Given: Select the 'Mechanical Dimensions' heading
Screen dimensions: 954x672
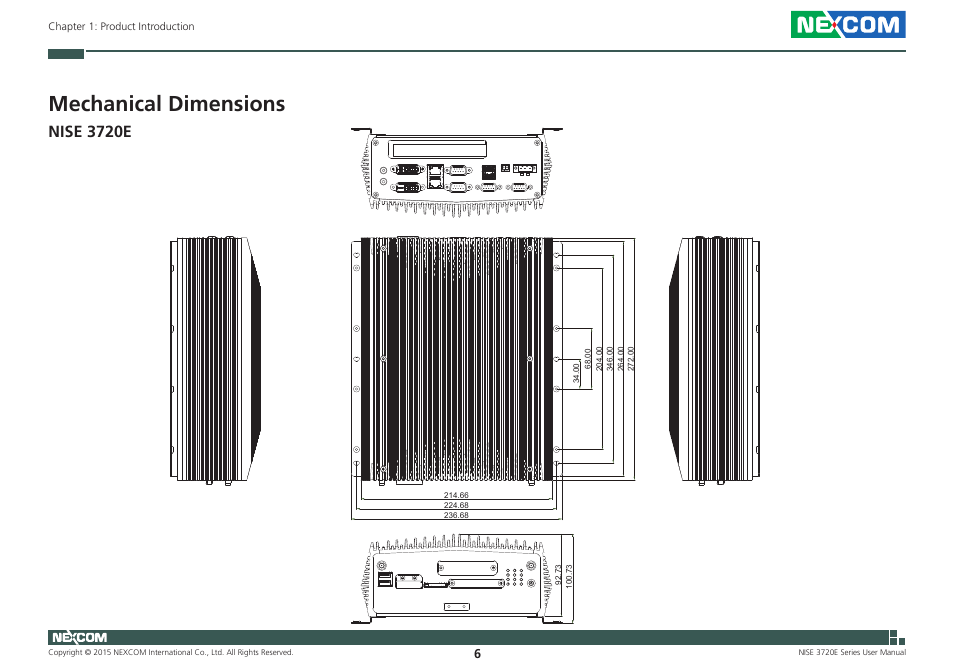Looking at the screenshot, I should click(166, 103).
